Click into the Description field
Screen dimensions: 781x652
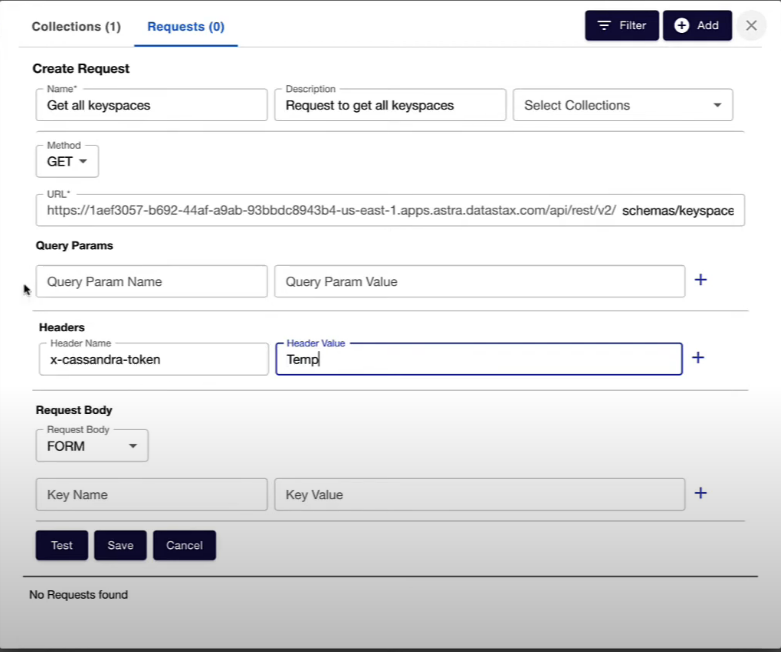(x=390, y=105)
